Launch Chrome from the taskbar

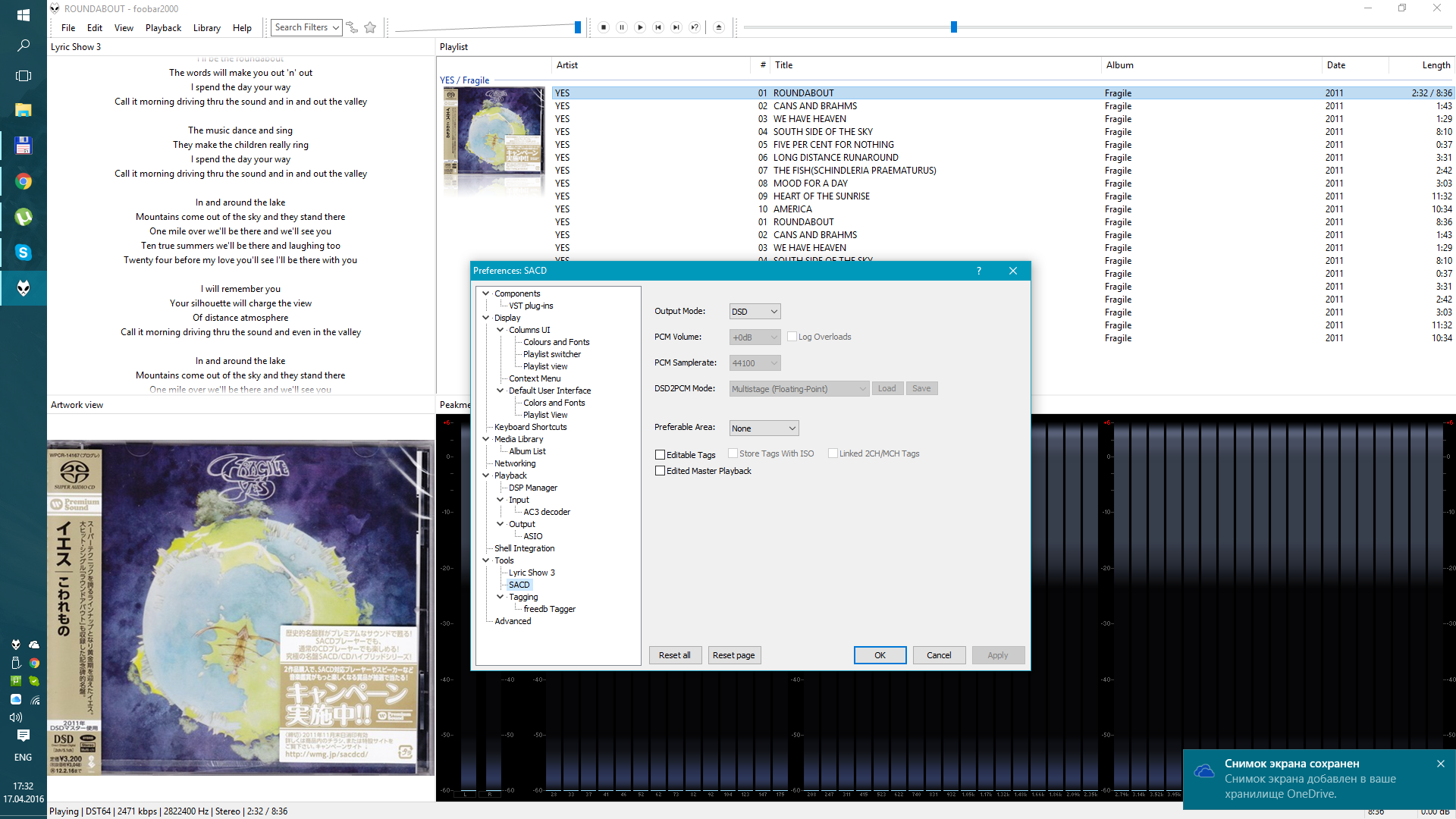pos(24,181)
